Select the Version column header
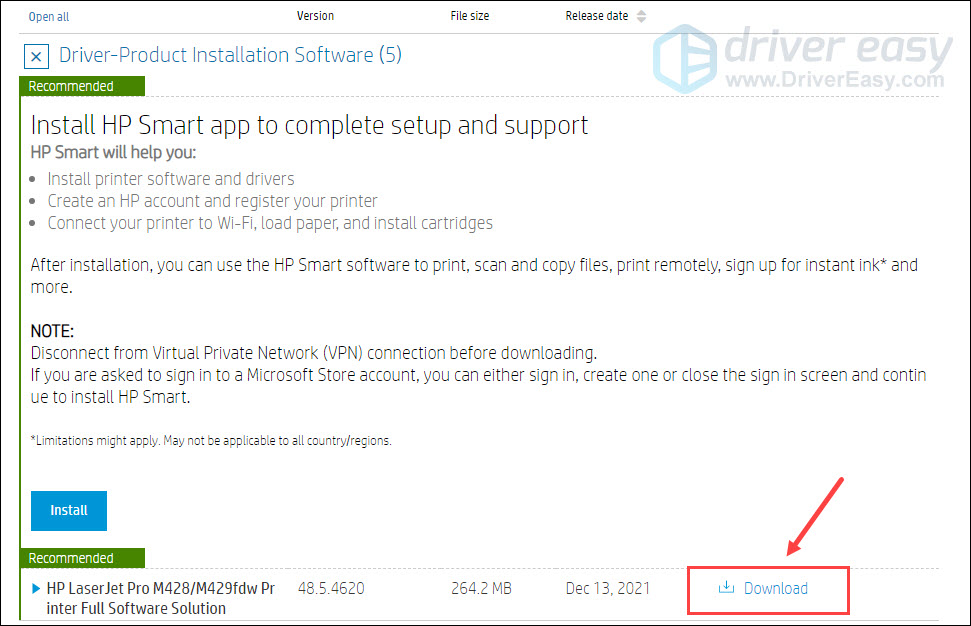This screenshot has height=626, width=971. pos(315,16)
